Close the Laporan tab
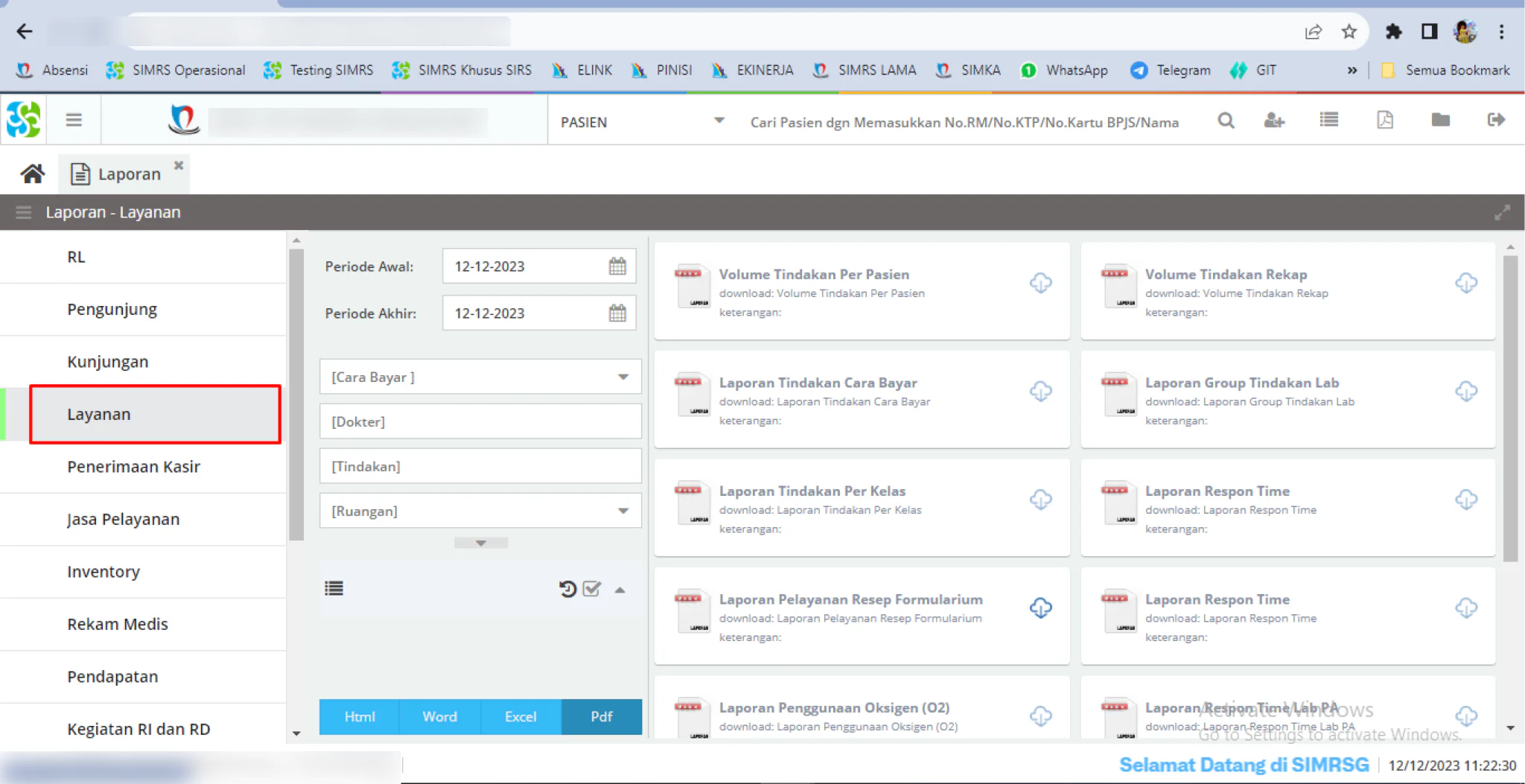Viewport: 1525px width, 784px height. [x=179, y=165]
